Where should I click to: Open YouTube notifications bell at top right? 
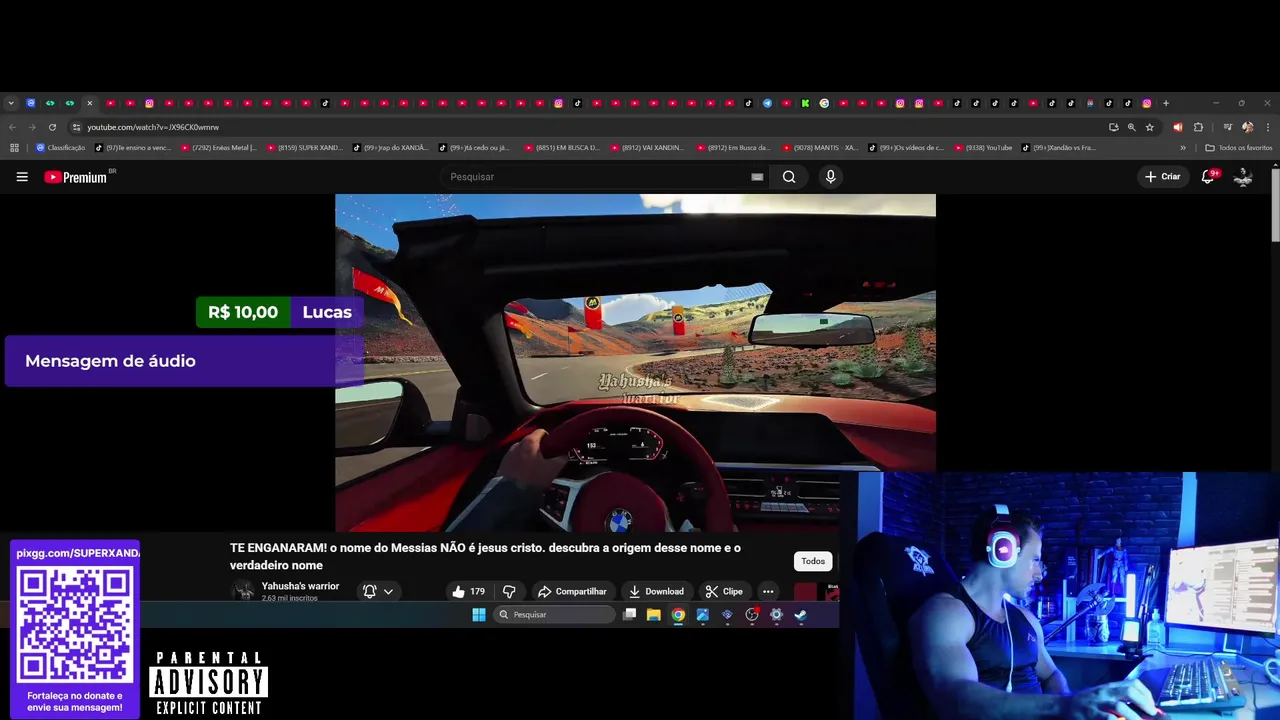[1209, 176]
